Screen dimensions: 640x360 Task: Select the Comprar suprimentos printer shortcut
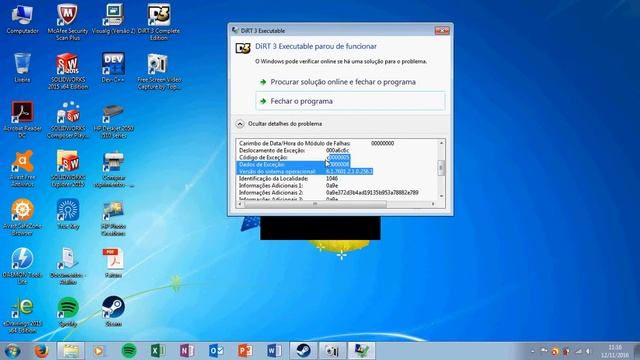113,169
